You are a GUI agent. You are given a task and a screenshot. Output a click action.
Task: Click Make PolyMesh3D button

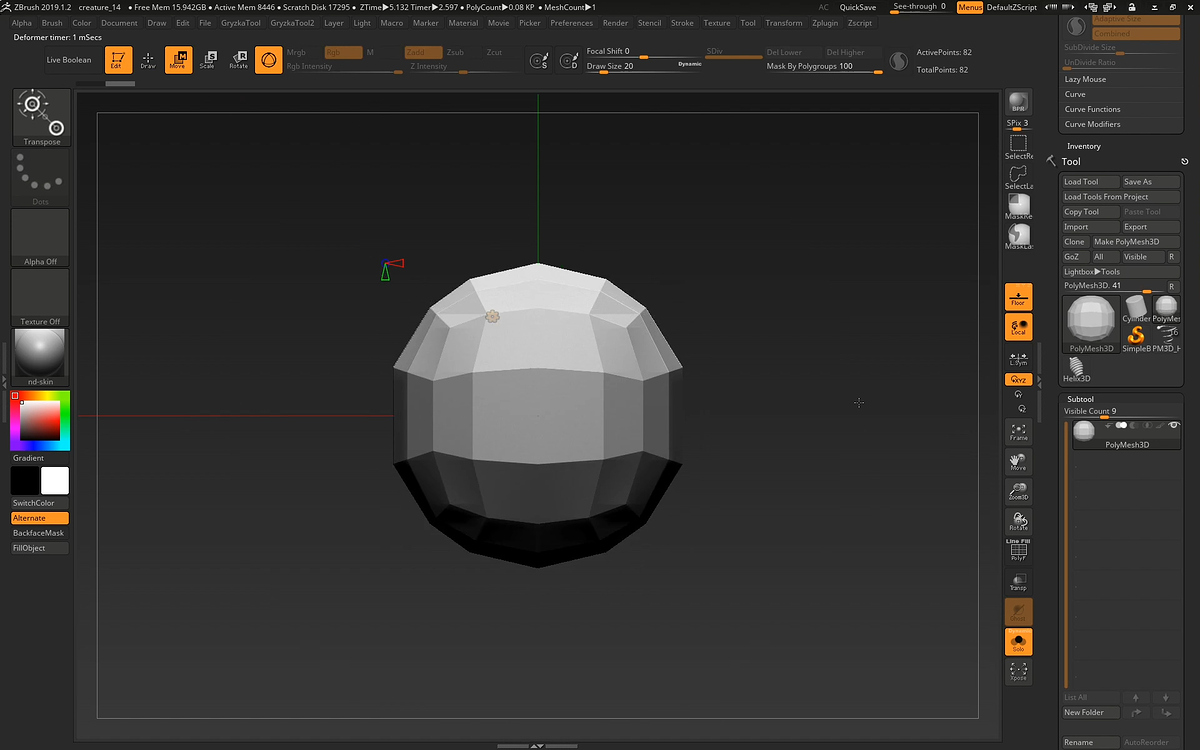1135,242
